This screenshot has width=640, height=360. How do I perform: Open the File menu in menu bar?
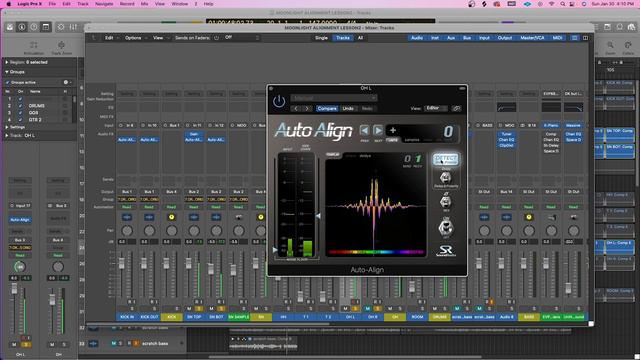pyautogui.click(x=52, y=4)
